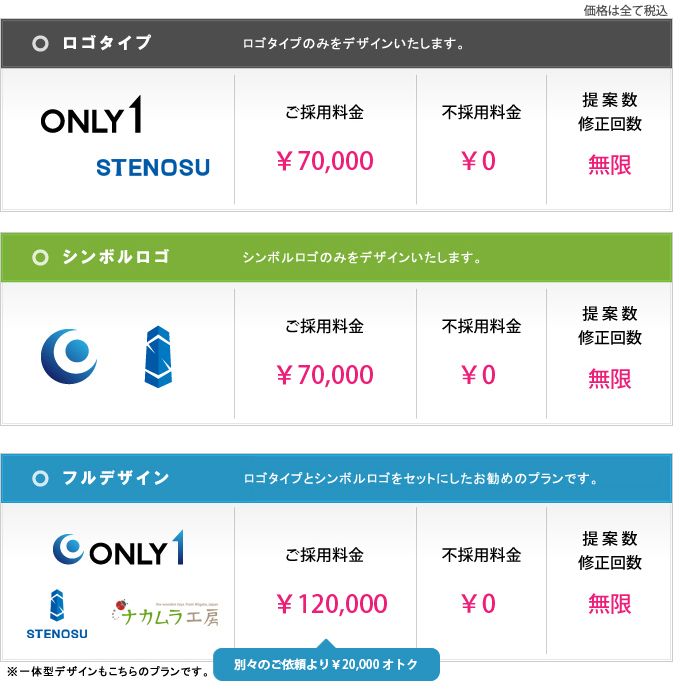The width and height of the screenshot is (673, 681).
Task: Click the blue STENOSU logotype sample
Action: (x=153, y=168)
